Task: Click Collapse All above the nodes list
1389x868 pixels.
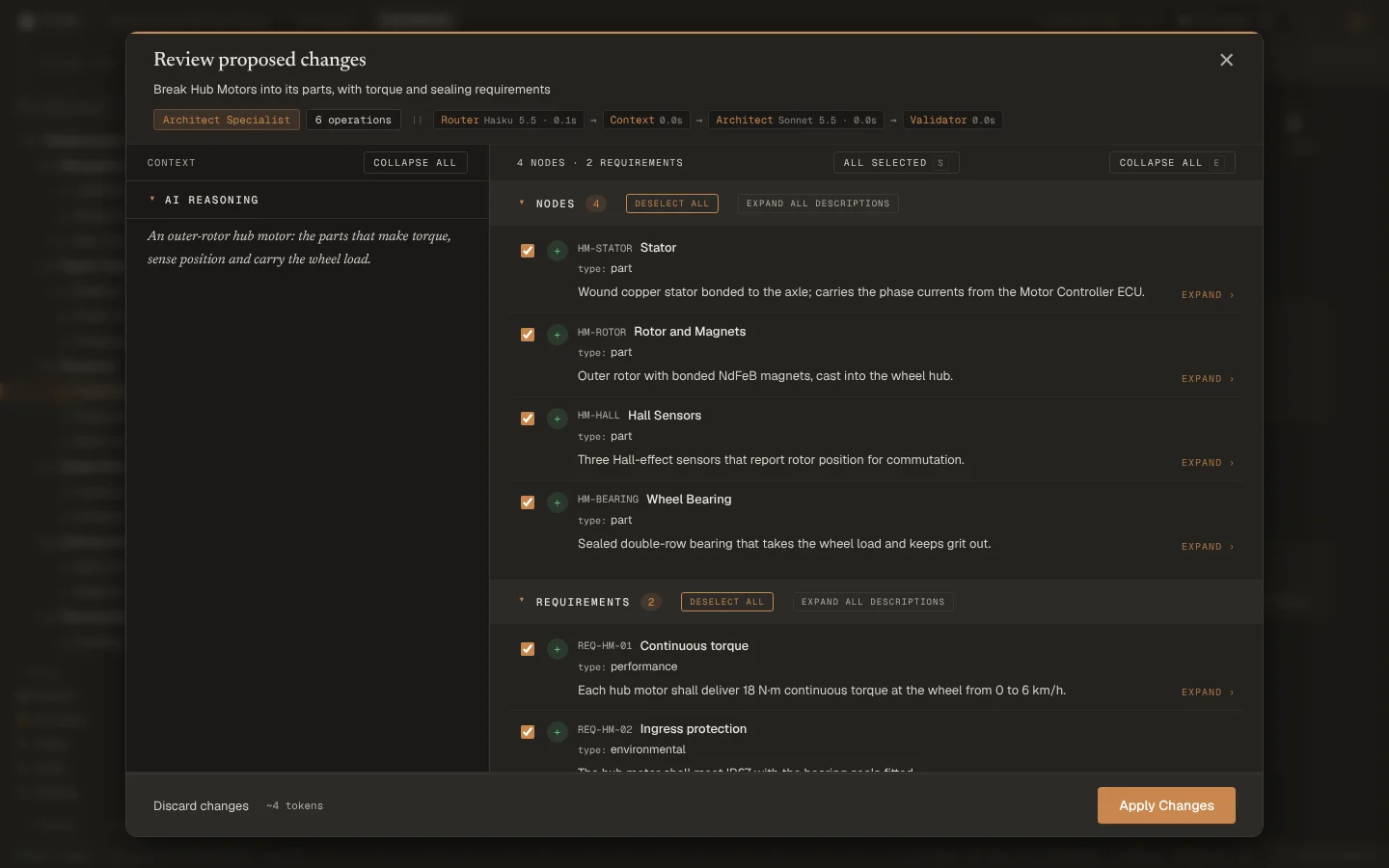Action: (x=1172, y=163)
